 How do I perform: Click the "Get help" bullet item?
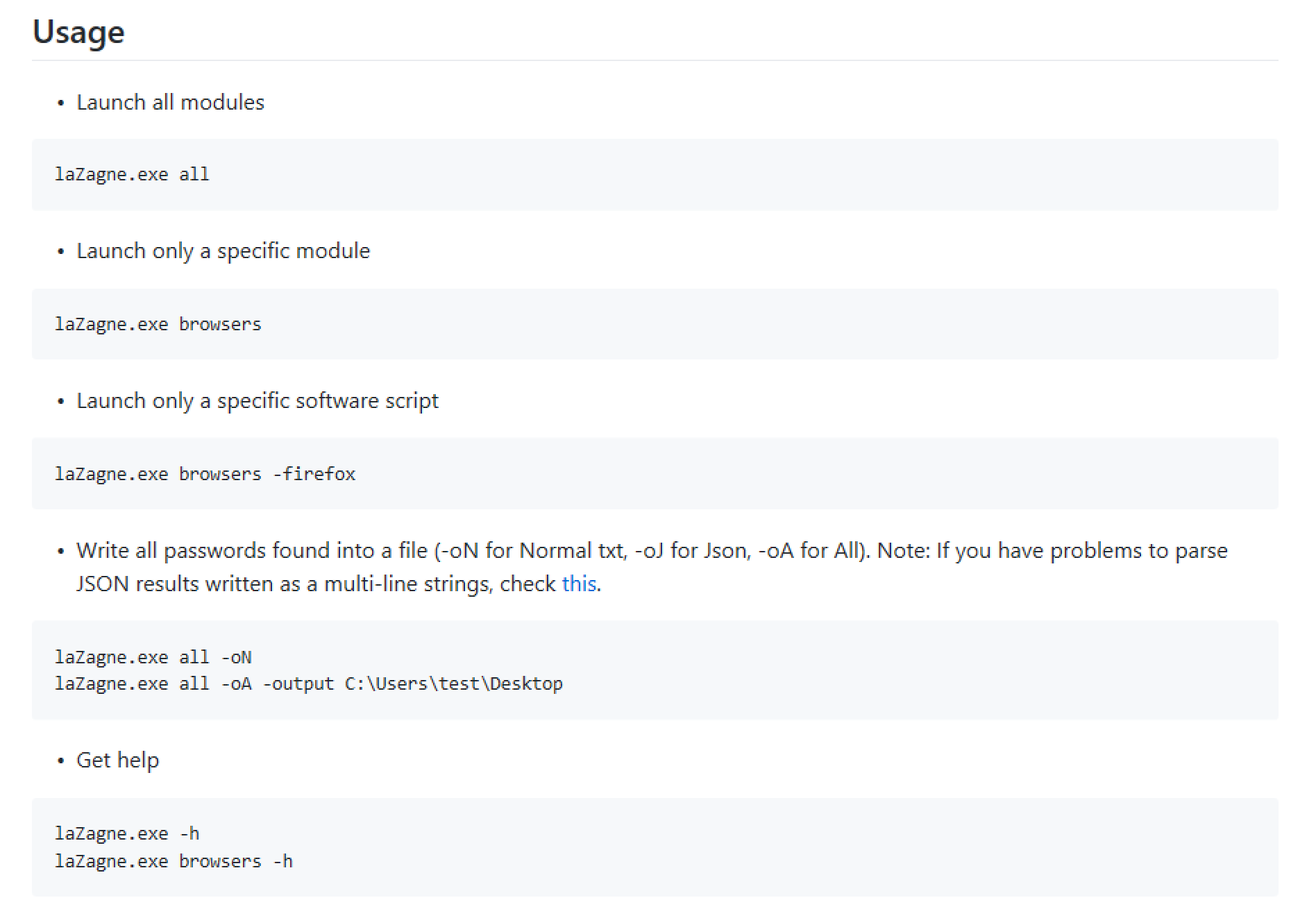[x=118, y=760]
